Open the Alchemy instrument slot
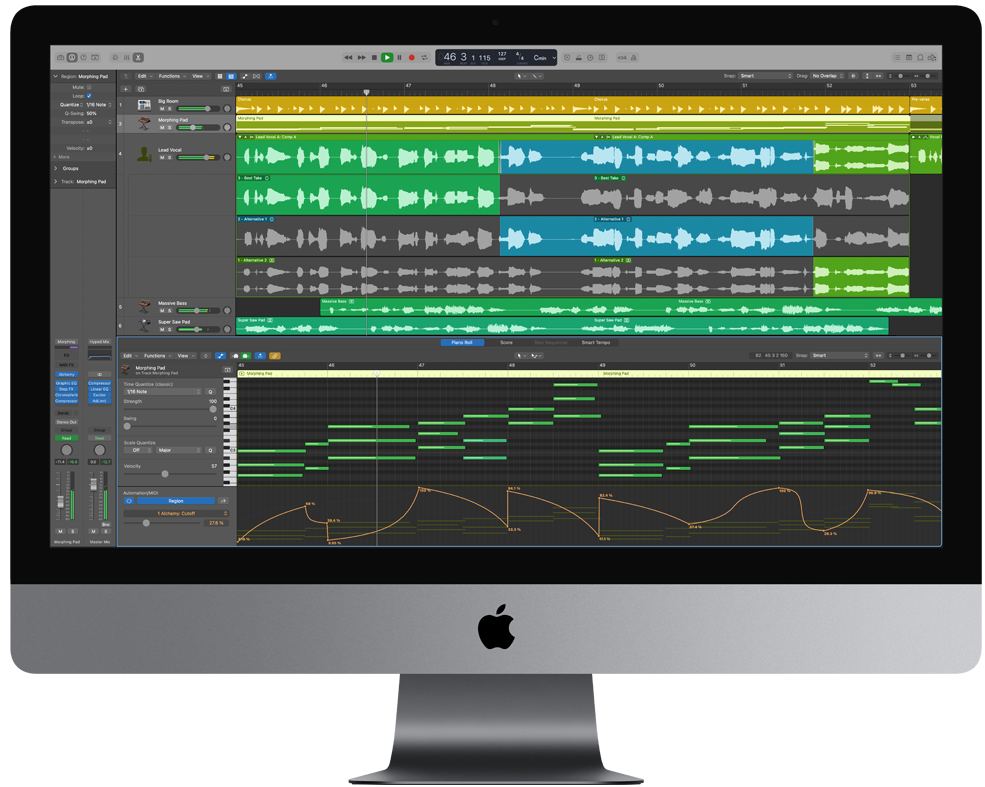The image size is (985, 787). [x=67, y=374]
